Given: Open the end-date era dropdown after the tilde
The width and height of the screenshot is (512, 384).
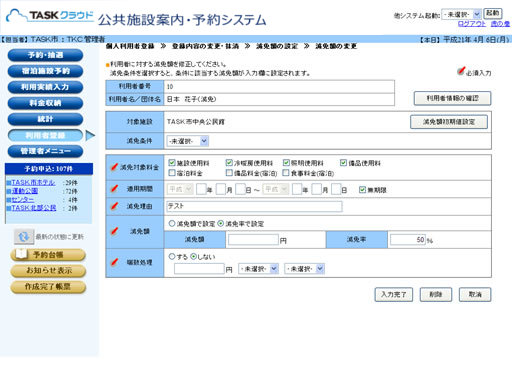Looking at the screenshot, I should pos(276,189).
